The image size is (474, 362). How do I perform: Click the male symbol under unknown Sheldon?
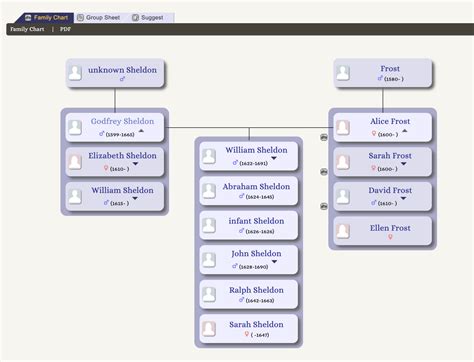pyautogui.click(x=122, y=79)
